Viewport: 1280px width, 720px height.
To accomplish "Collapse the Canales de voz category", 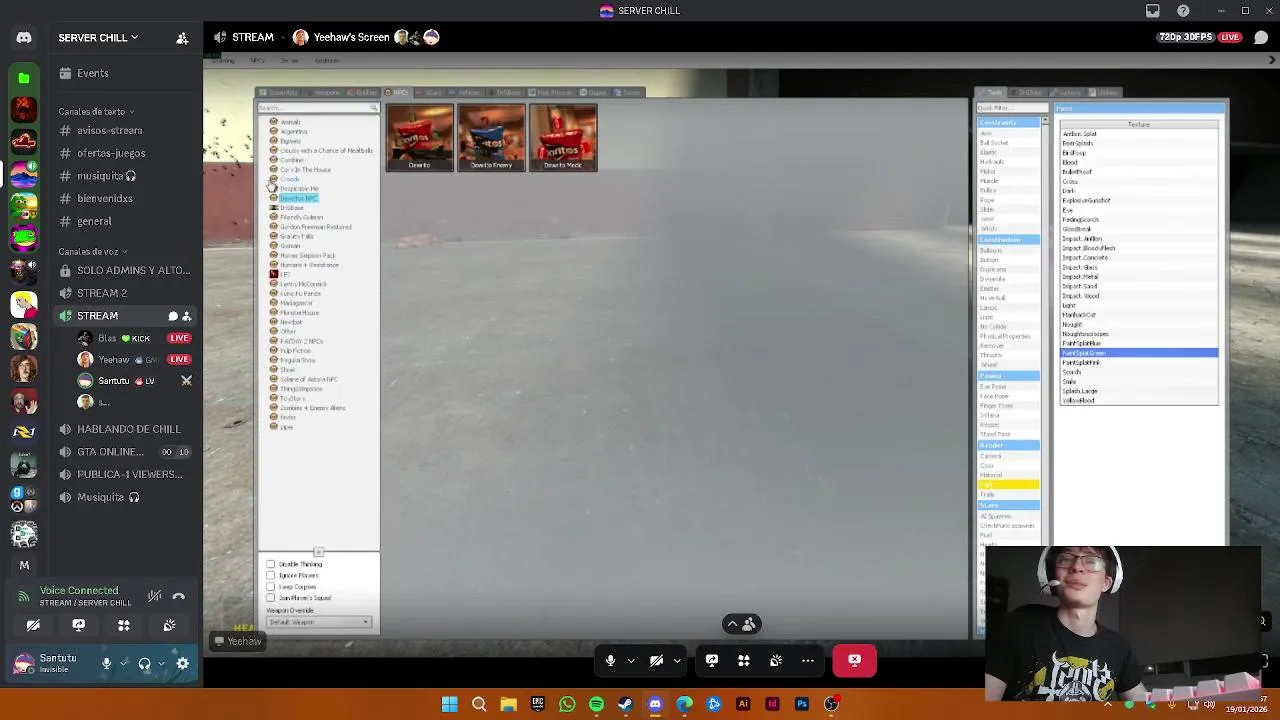I will pos(93,251).
